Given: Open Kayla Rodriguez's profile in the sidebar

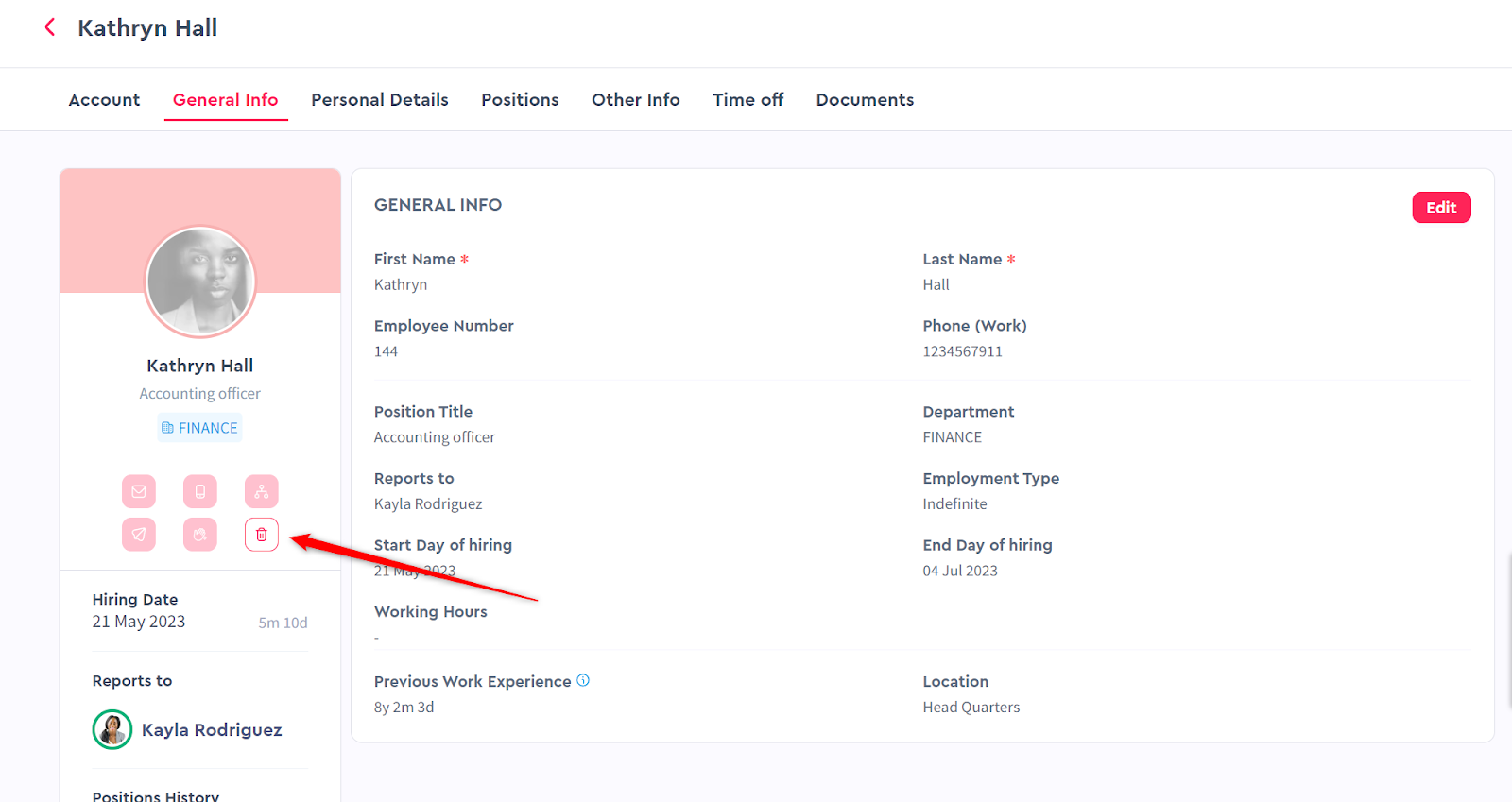Looking at the screenshot, I should [212, 730].
